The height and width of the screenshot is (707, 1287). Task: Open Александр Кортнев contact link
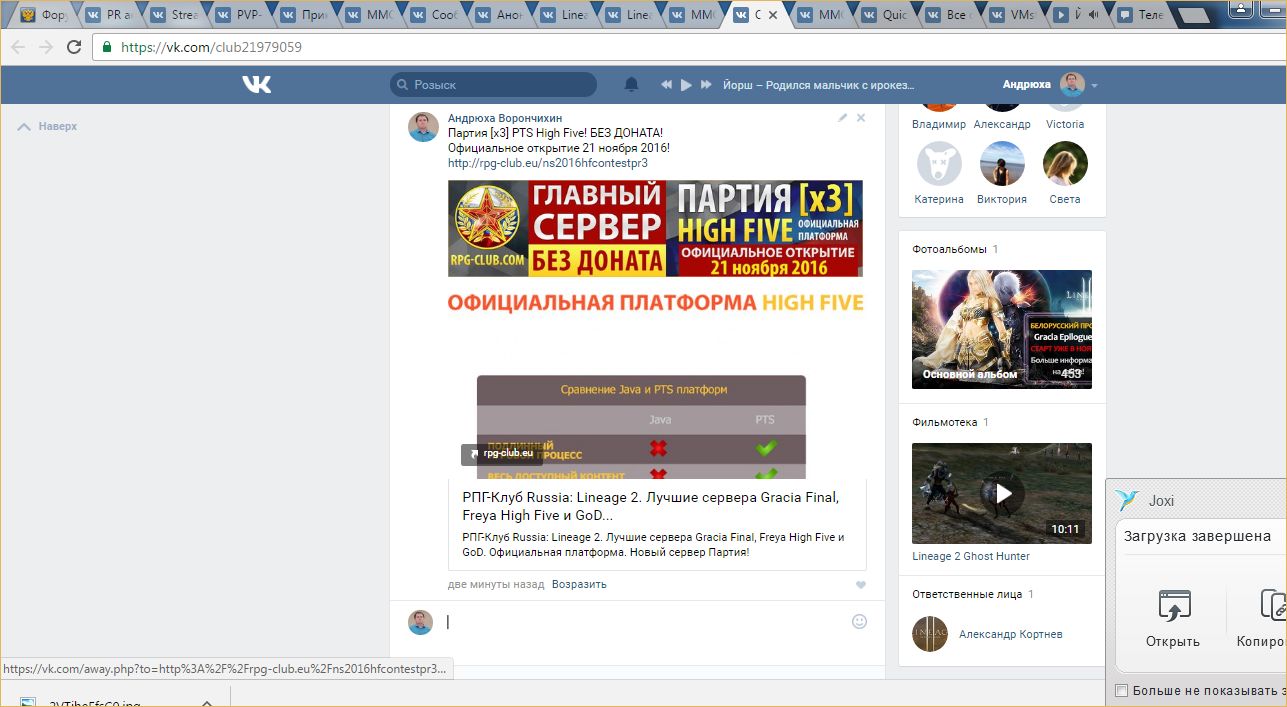click(x=1010, y=634)
